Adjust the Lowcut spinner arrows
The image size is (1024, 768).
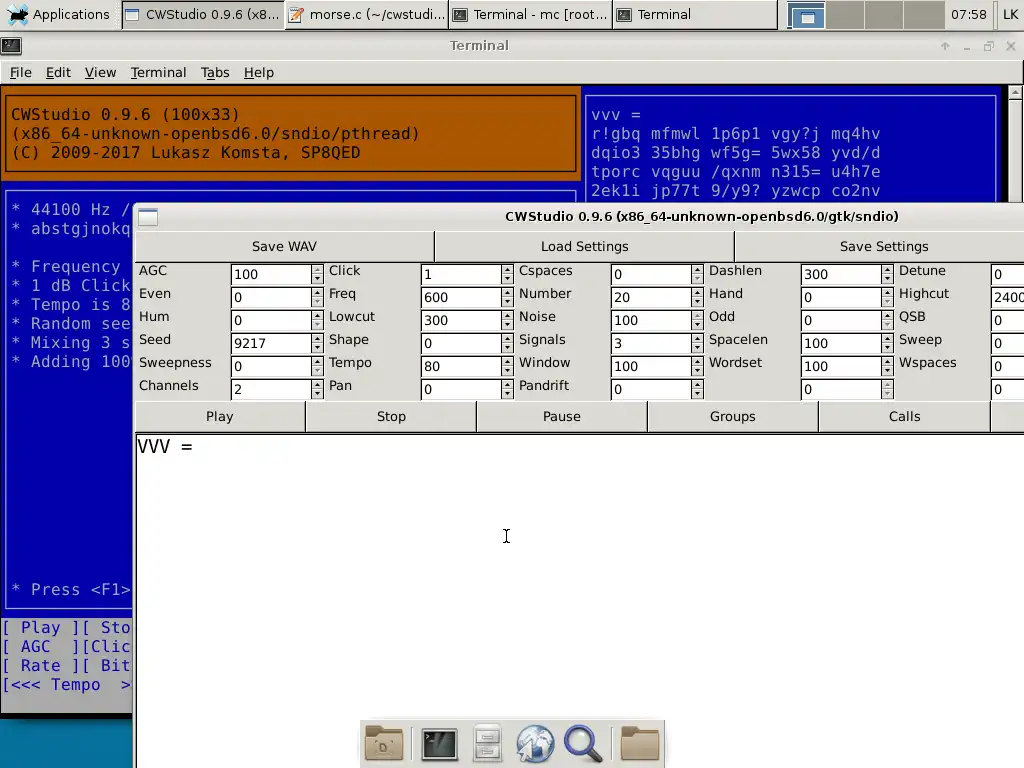tap(507, 320)
